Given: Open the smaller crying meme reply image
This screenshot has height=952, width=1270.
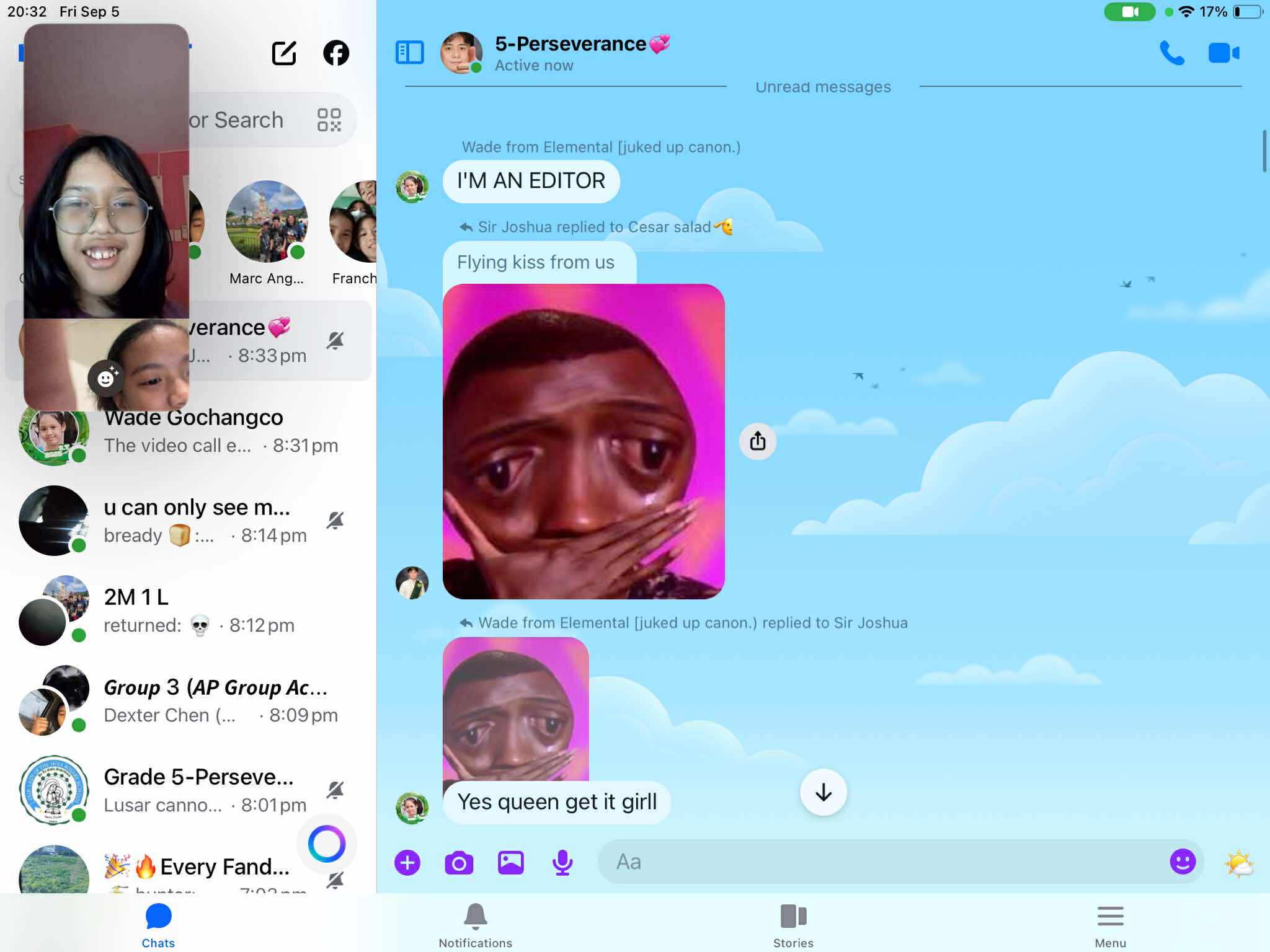Looking at the screenshot, I should coord(516,708).
